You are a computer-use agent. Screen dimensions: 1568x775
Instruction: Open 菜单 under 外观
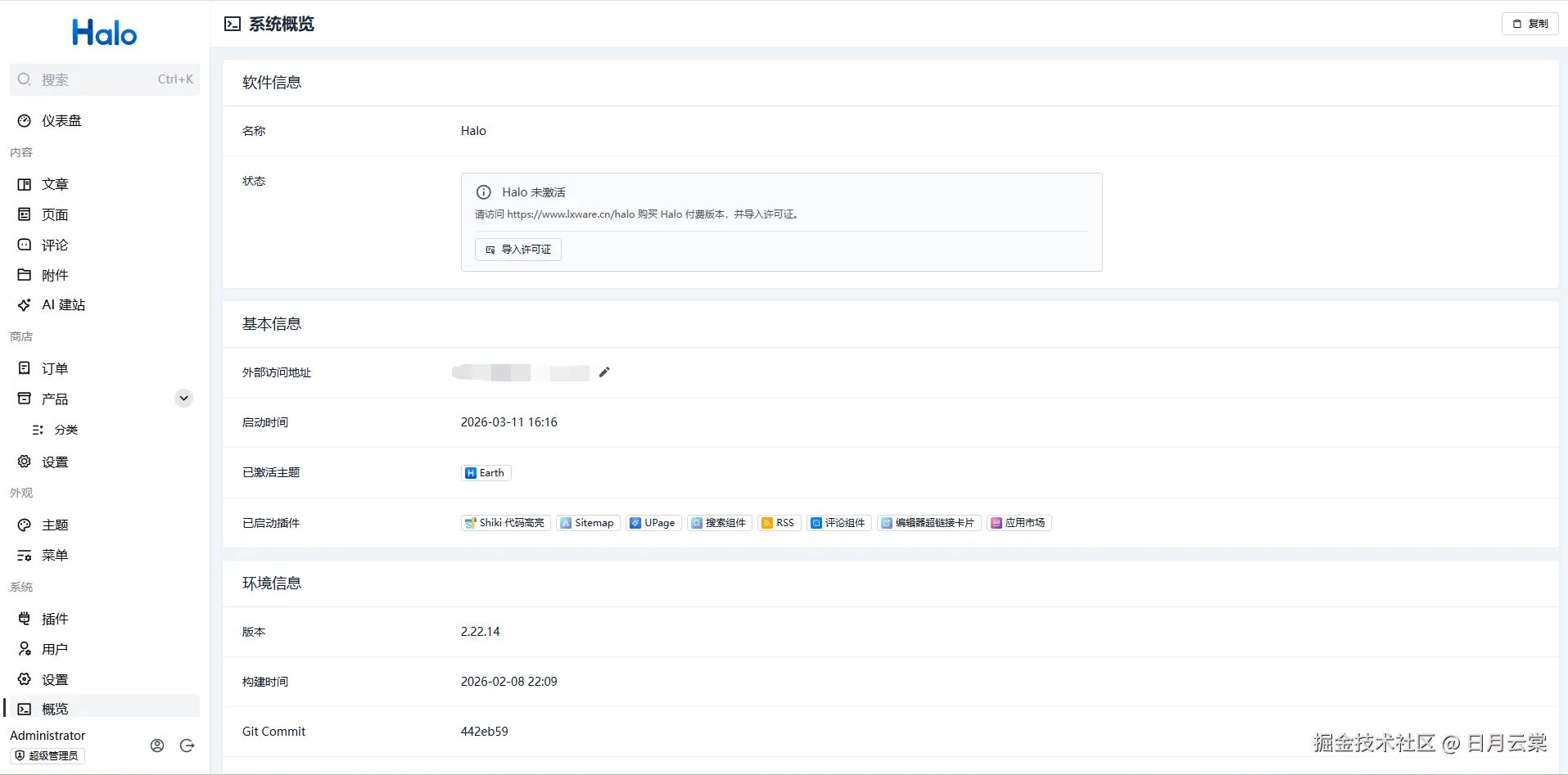105,555
